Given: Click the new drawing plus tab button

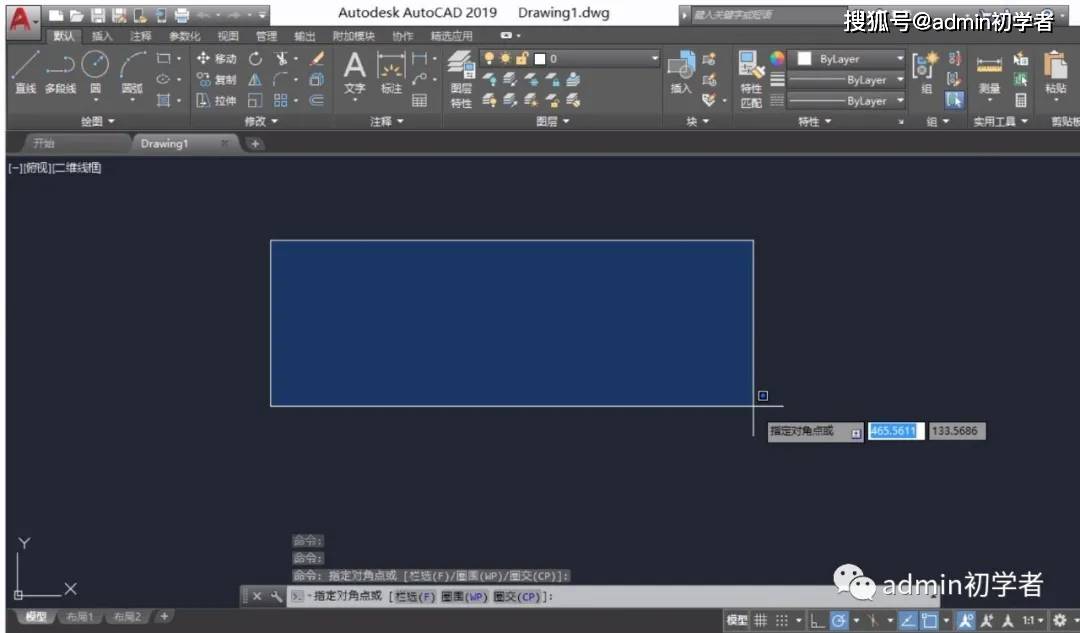Looking at the screenshot, I should coord(255,143).
